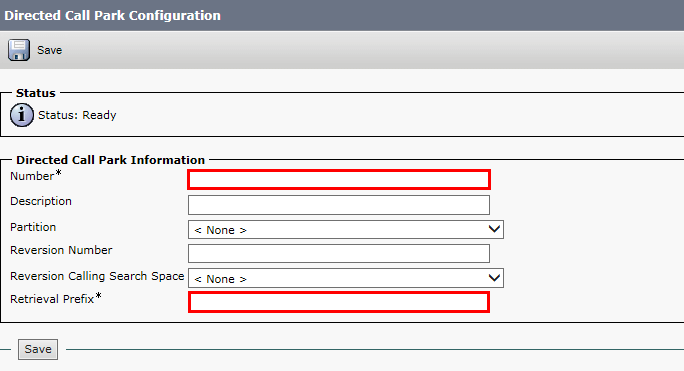Select the Save text in the top toolbar
This screenshot has width=684, height=371.
tap(49, 50)
